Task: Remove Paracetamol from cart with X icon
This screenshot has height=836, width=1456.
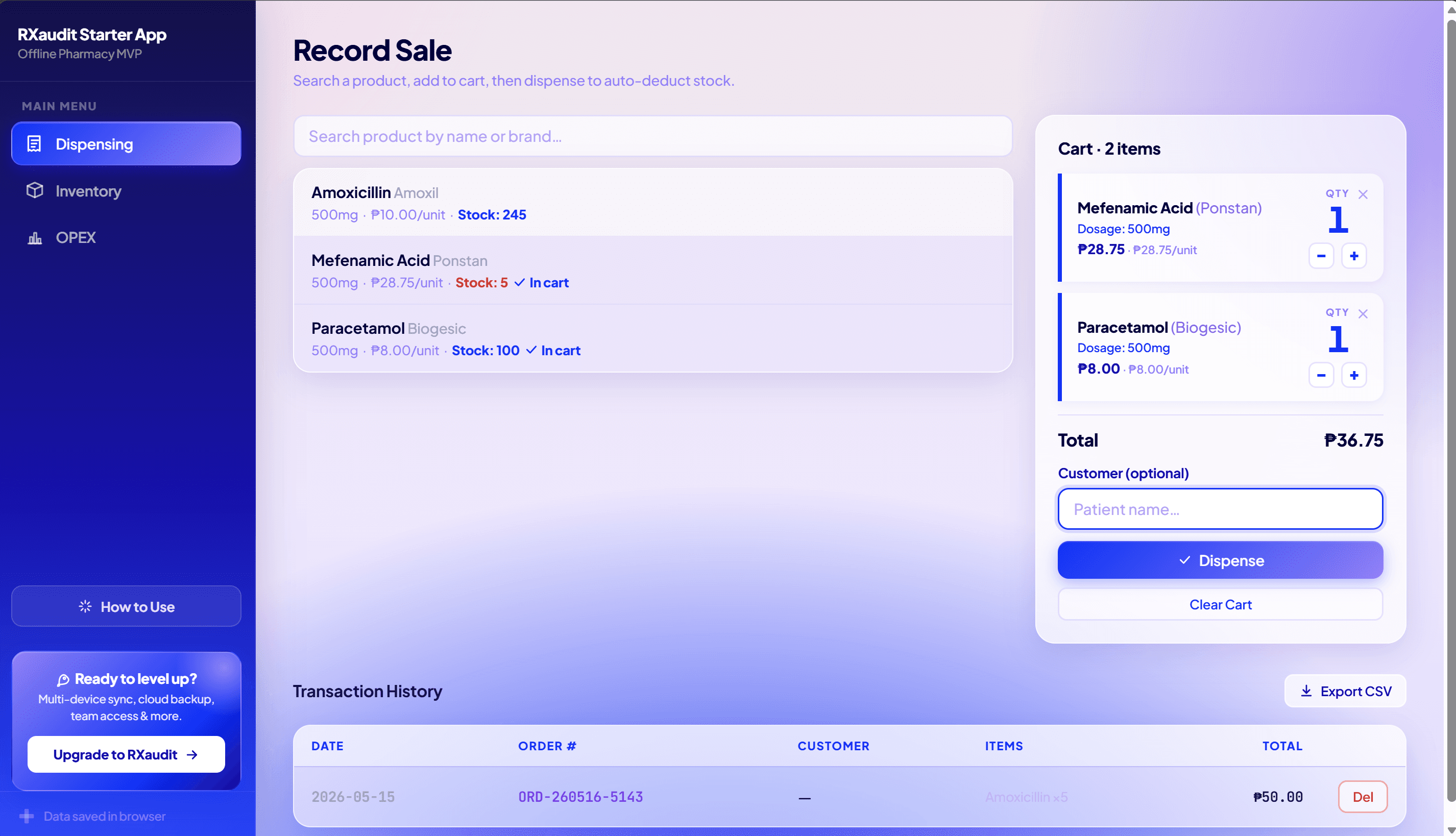Action: (x=1363, y=313)
